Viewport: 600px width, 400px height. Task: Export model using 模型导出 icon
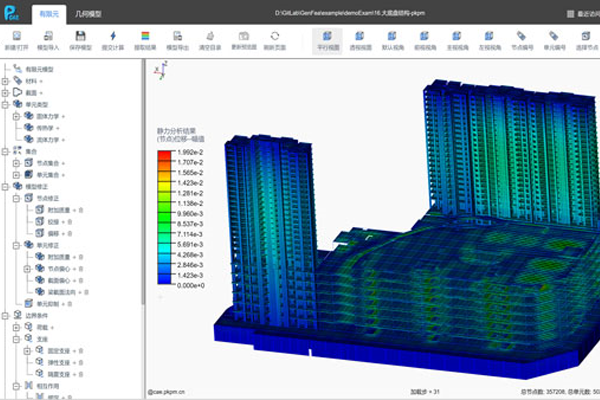(177, 38)
